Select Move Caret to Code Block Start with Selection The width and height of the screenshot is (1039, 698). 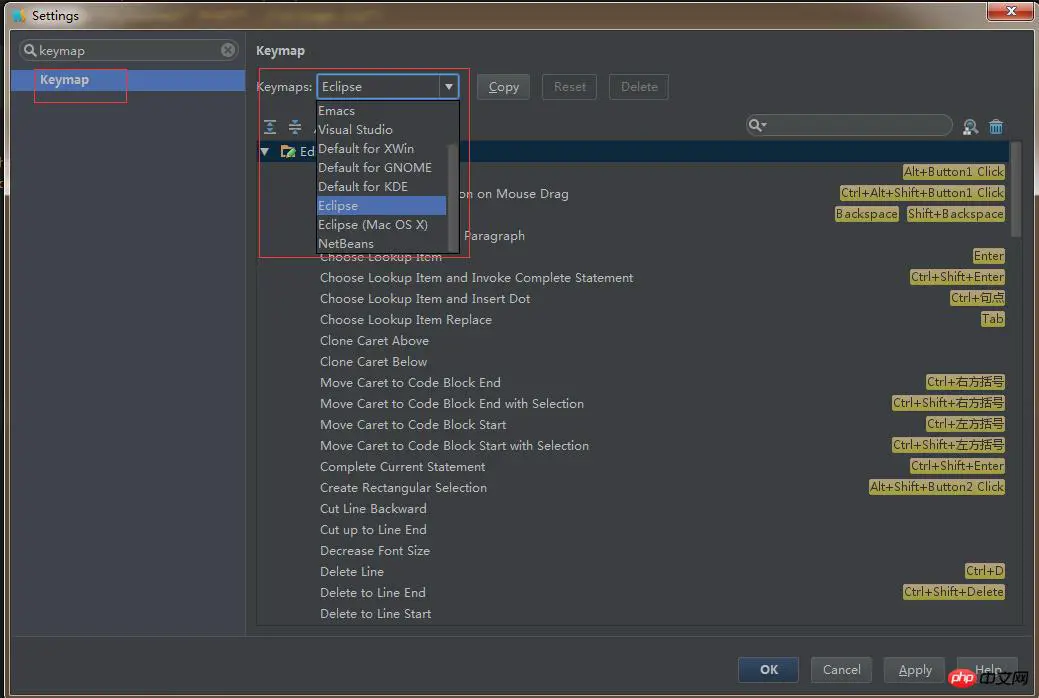[454, 445]
